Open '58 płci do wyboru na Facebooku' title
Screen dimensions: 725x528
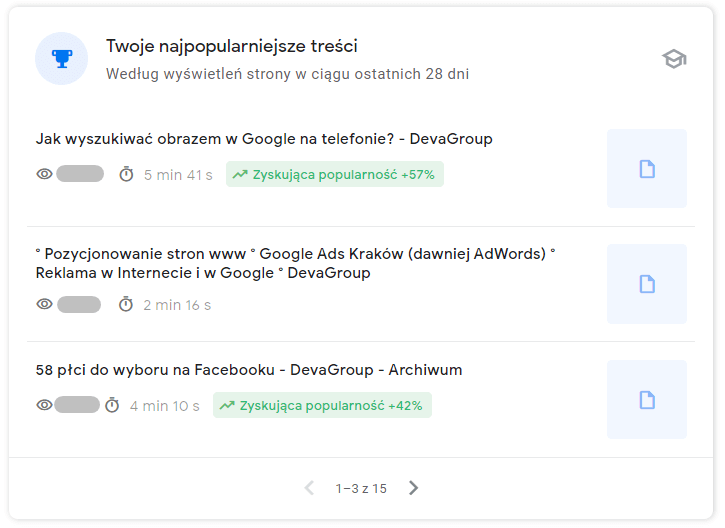point(248,370)
